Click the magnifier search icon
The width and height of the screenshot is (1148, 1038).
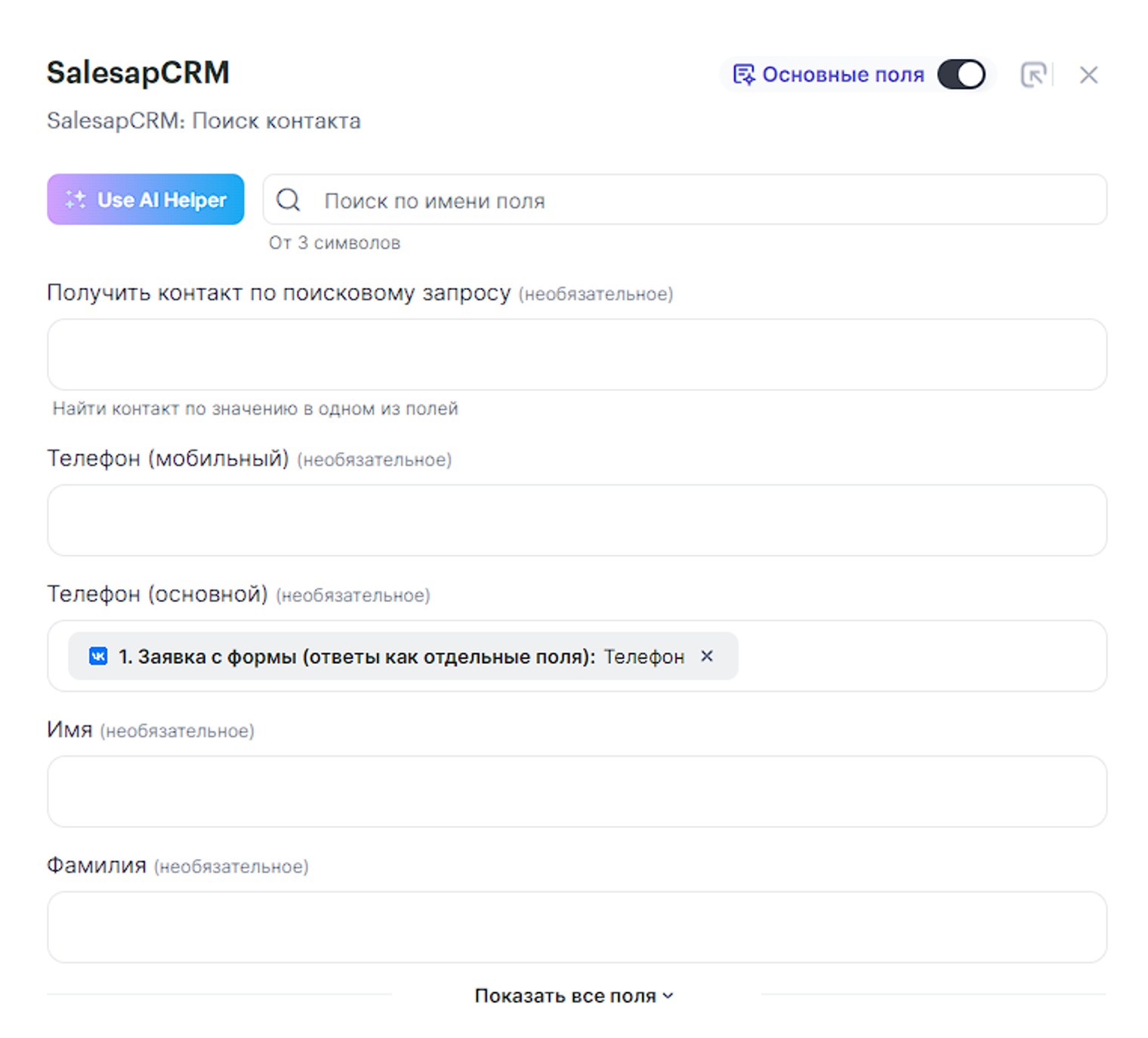pos(289,200)
